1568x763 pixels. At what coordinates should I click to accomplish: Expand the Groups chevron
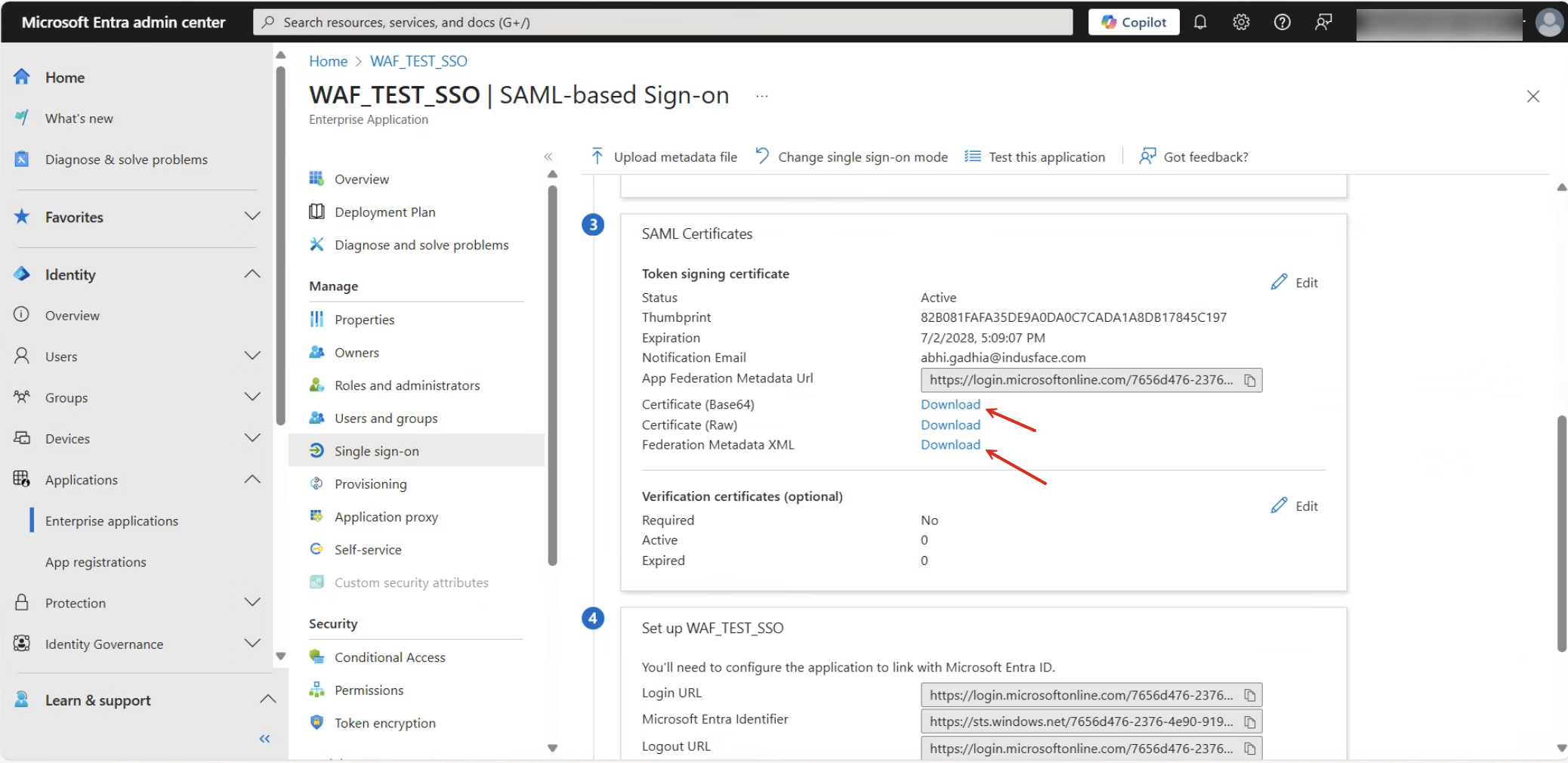point(252,397)
